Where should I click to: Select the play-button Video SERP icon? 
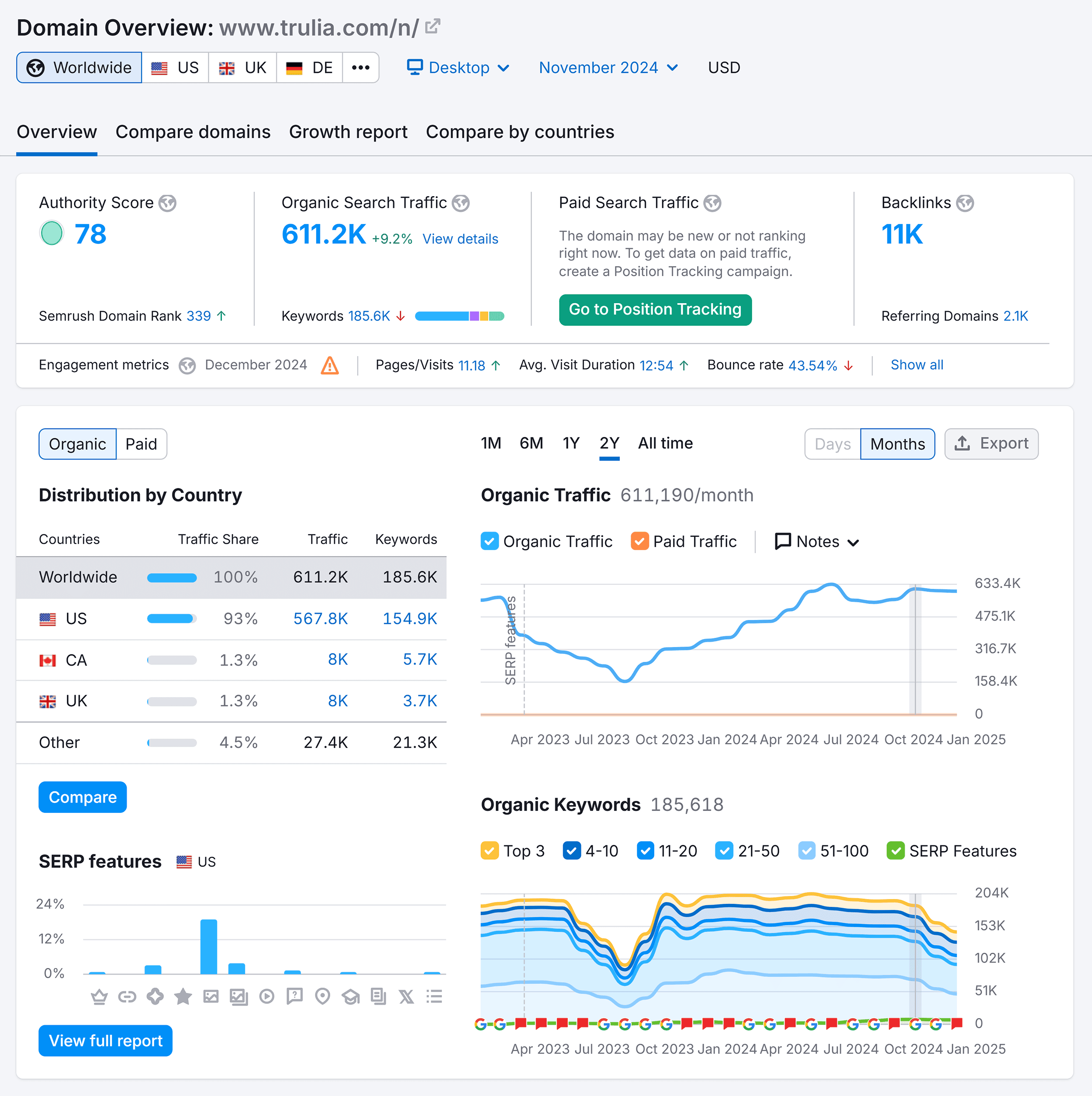[266, 996]
